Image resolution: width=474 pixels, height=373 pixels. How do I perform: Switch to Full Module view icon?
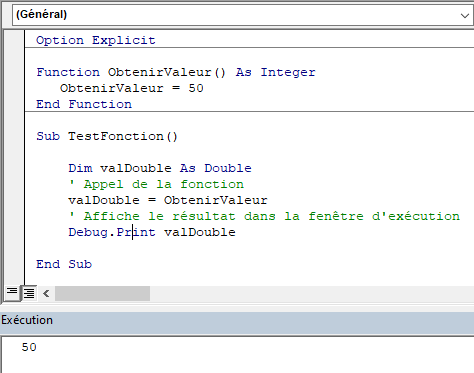click(29, 293)
